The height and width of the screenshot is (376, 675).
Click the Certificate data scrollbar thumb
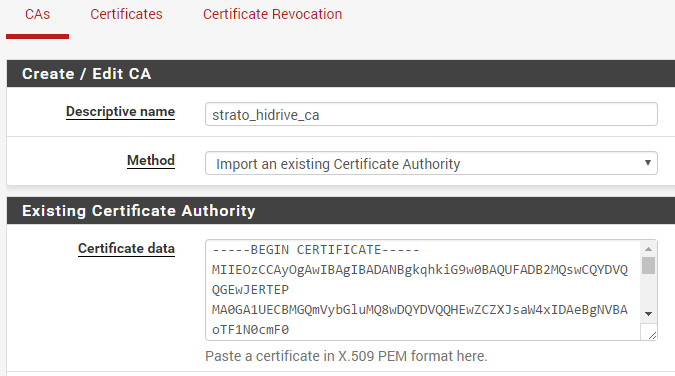tap(648, 265)
